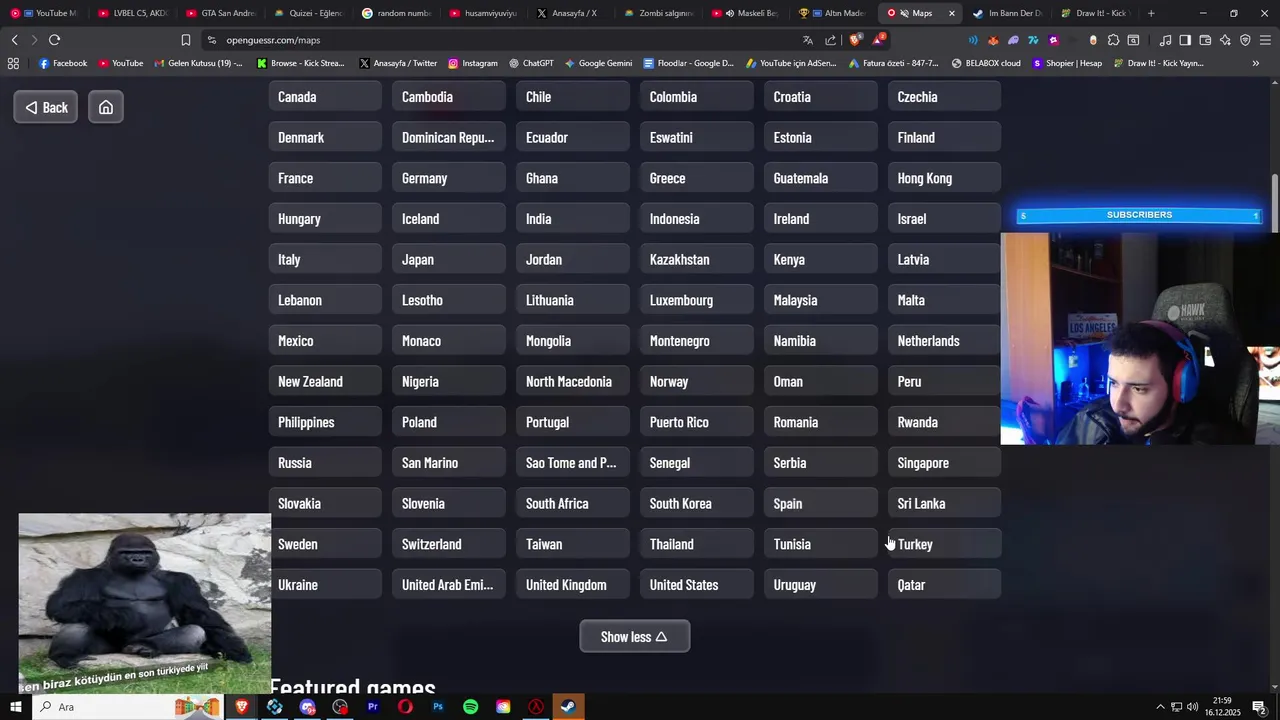The width and height of the screenshot is (1280, 720).
Task: Open Photoshop from the taskbar
Action: [438, 707]
